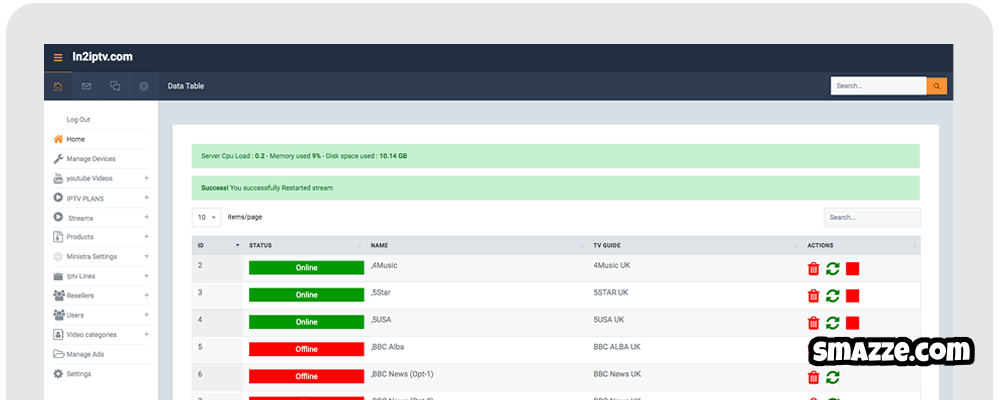Stop the 5USA stream
Screen dimensions: 1000x400
click(x=853, y=323)
